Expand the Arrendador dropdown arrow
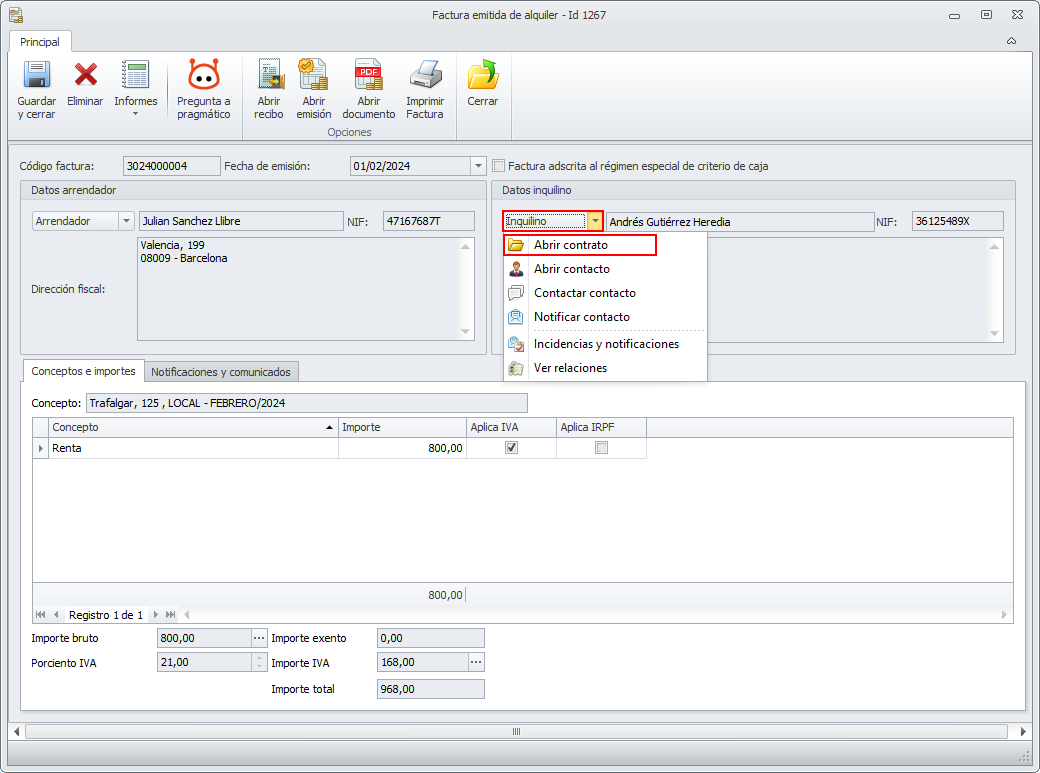The height and width of the screenshot is (773, 1040). point(127,221)
